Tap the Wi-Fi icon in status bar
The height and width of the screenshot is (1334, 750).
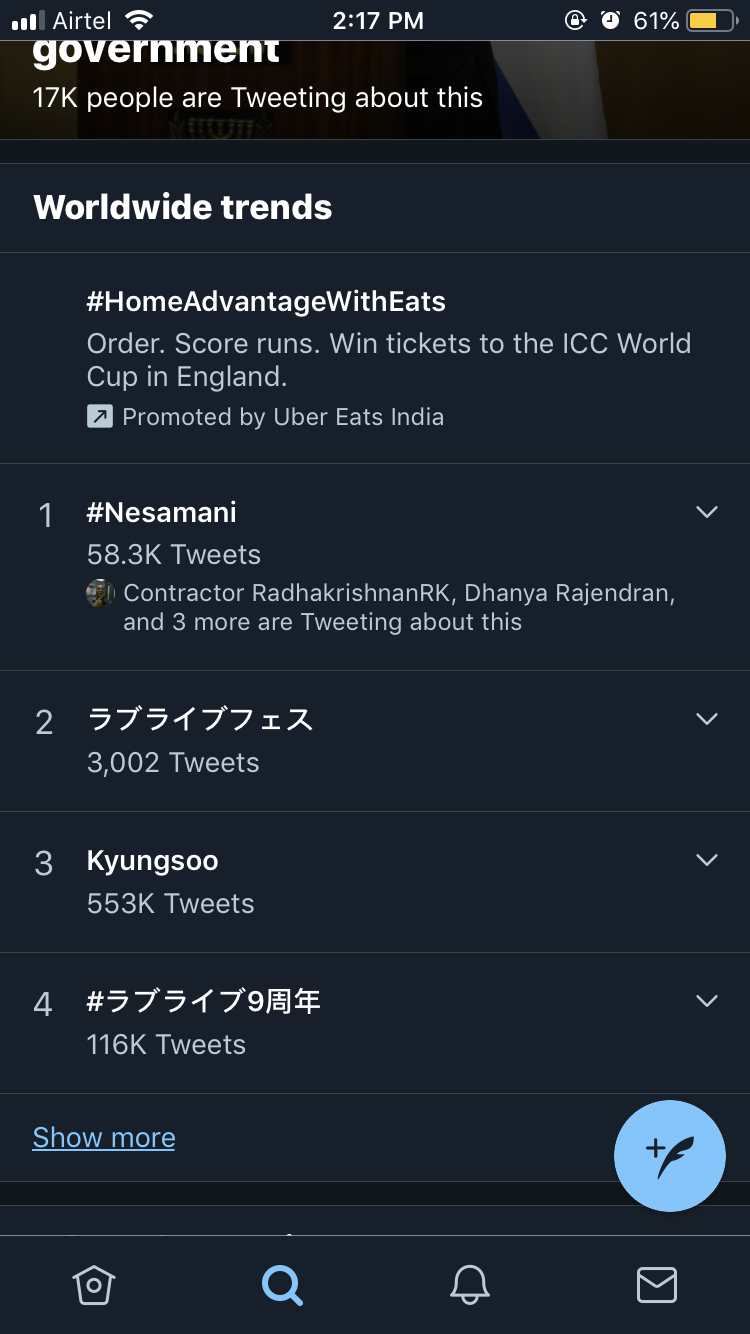139,20
